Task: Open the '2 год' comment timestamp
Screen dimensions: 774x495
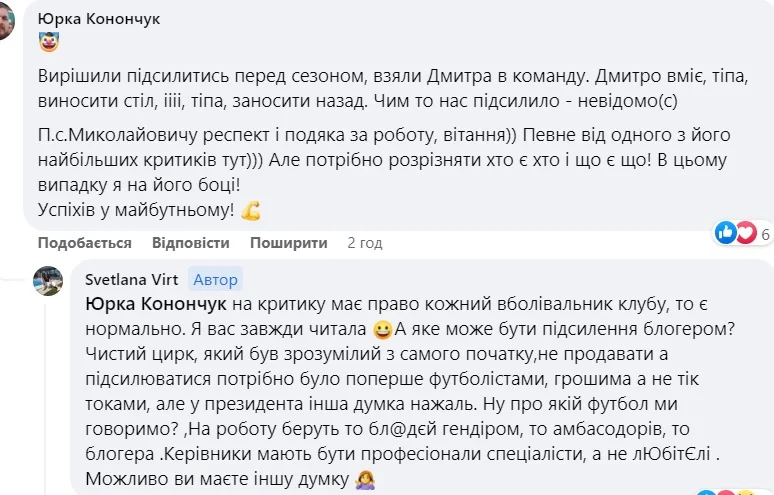Action: (365, 243)
